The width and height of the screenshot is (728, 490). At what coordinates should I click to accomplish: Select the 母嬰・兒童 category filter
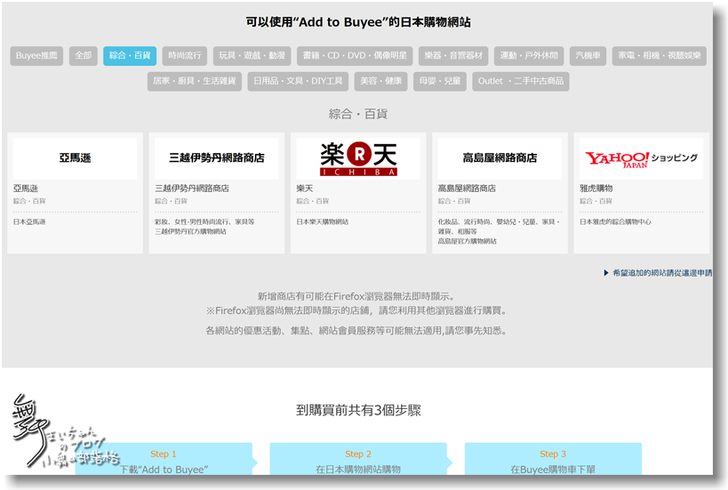440,81
